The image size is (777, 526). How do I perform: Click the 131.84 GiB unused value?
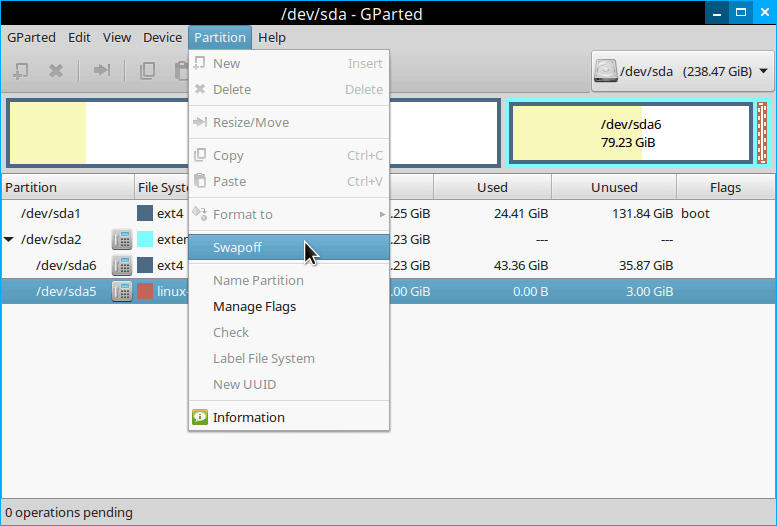point(642,214)
